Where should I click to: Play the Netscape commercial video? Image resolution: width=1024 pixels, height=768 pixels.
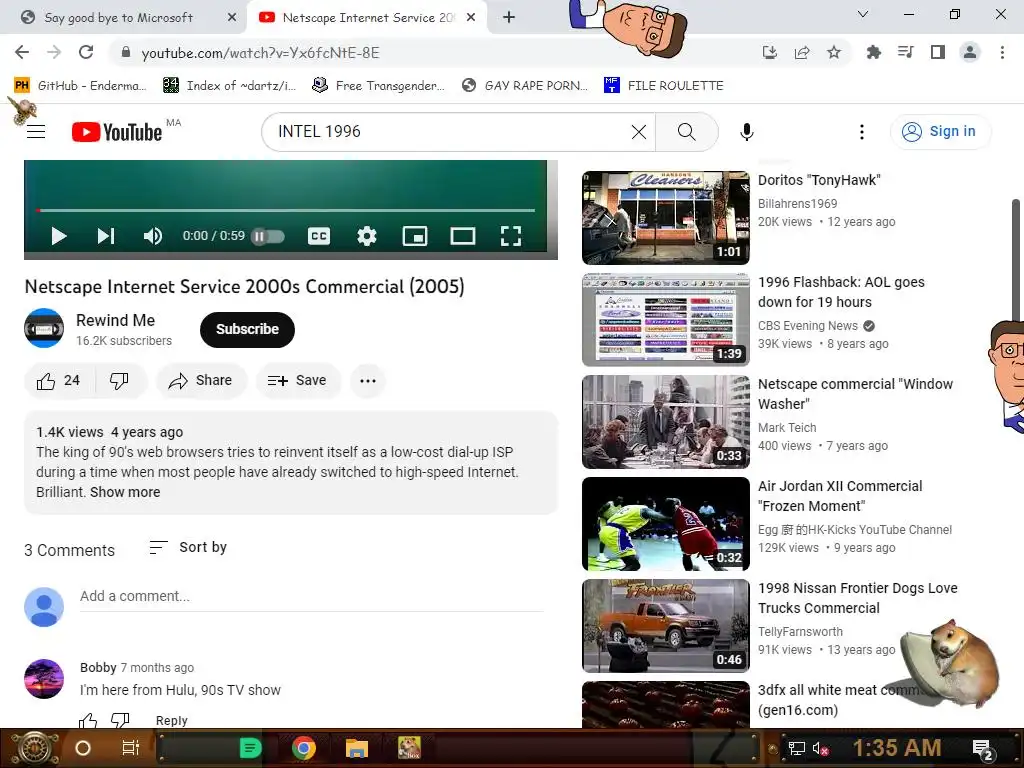click(59, 236)
